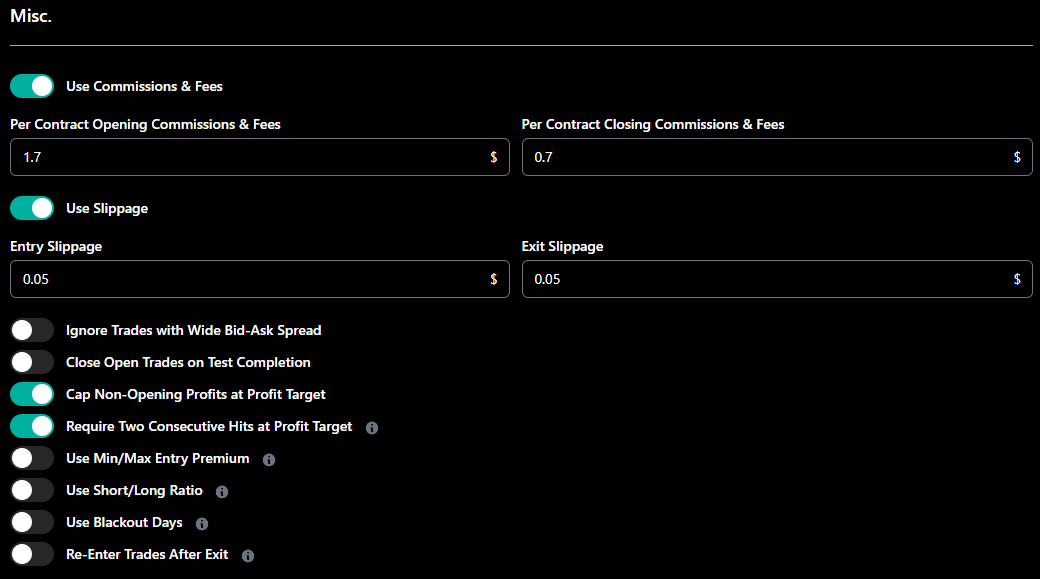Open info icon for Require Two Consecutive Hits
The image size is (1040, 579).
372,428
